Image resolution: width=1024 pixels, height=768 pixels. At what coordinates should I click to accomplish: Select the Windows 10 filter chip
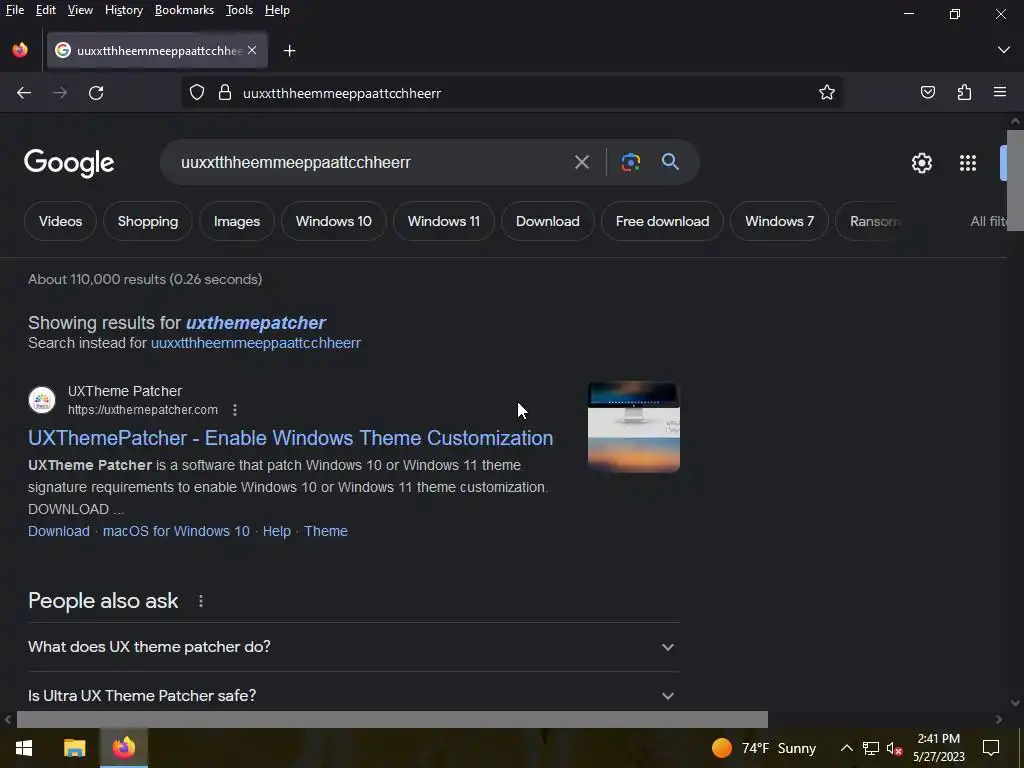334,221
